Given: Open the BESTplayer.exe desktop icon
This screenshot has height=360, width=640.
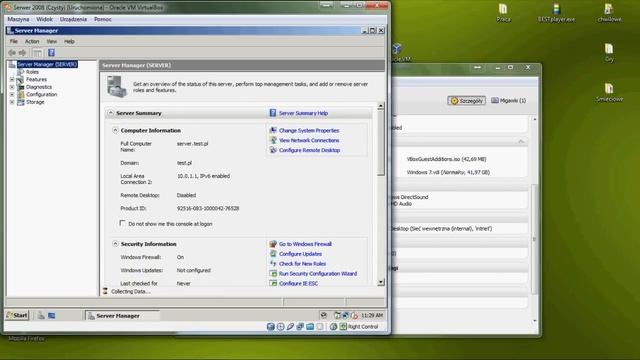Looking at the screenshot, I should coord(556,13).
